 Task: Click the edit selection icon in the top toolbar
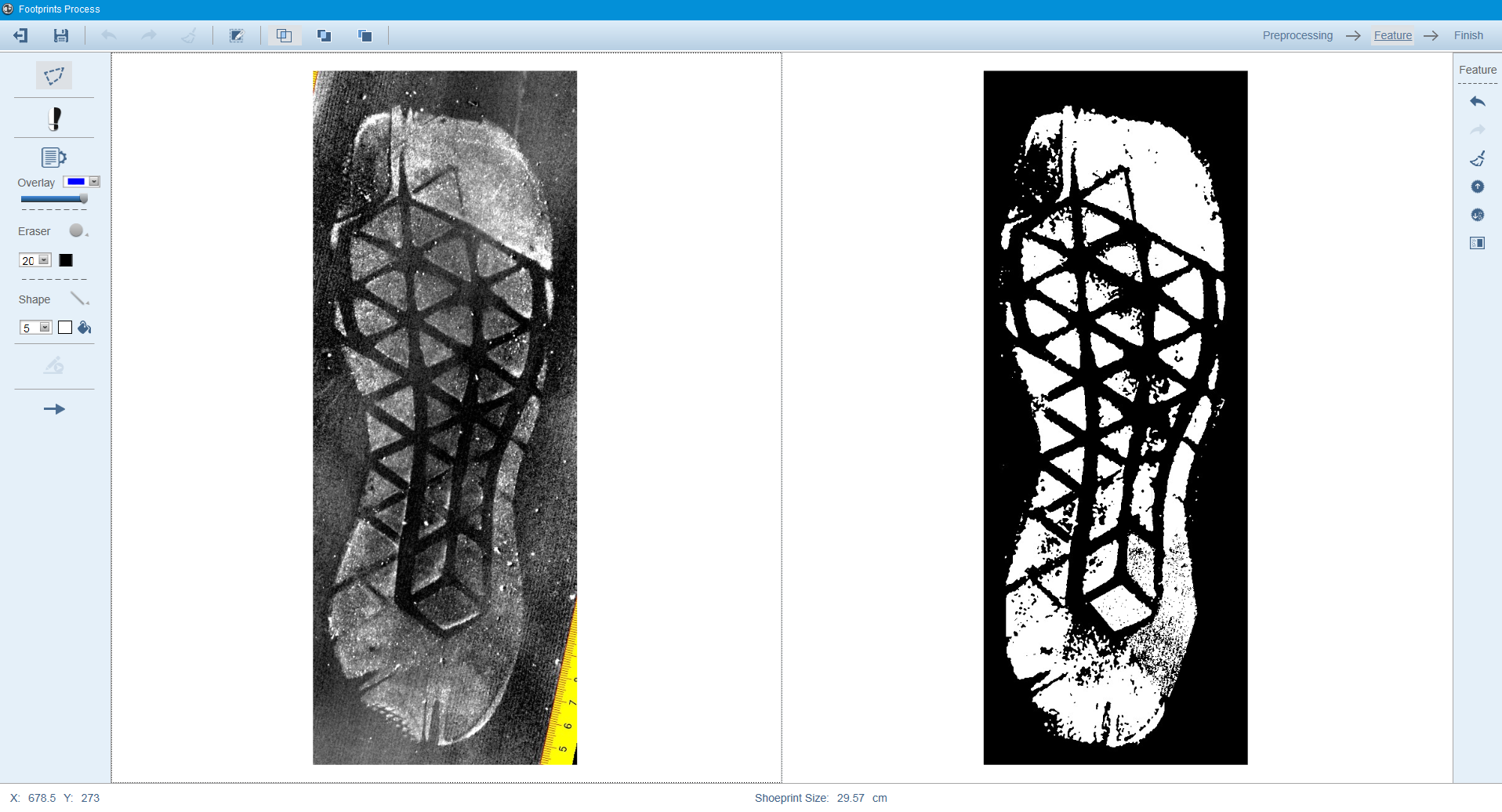(x=237, y=35)
